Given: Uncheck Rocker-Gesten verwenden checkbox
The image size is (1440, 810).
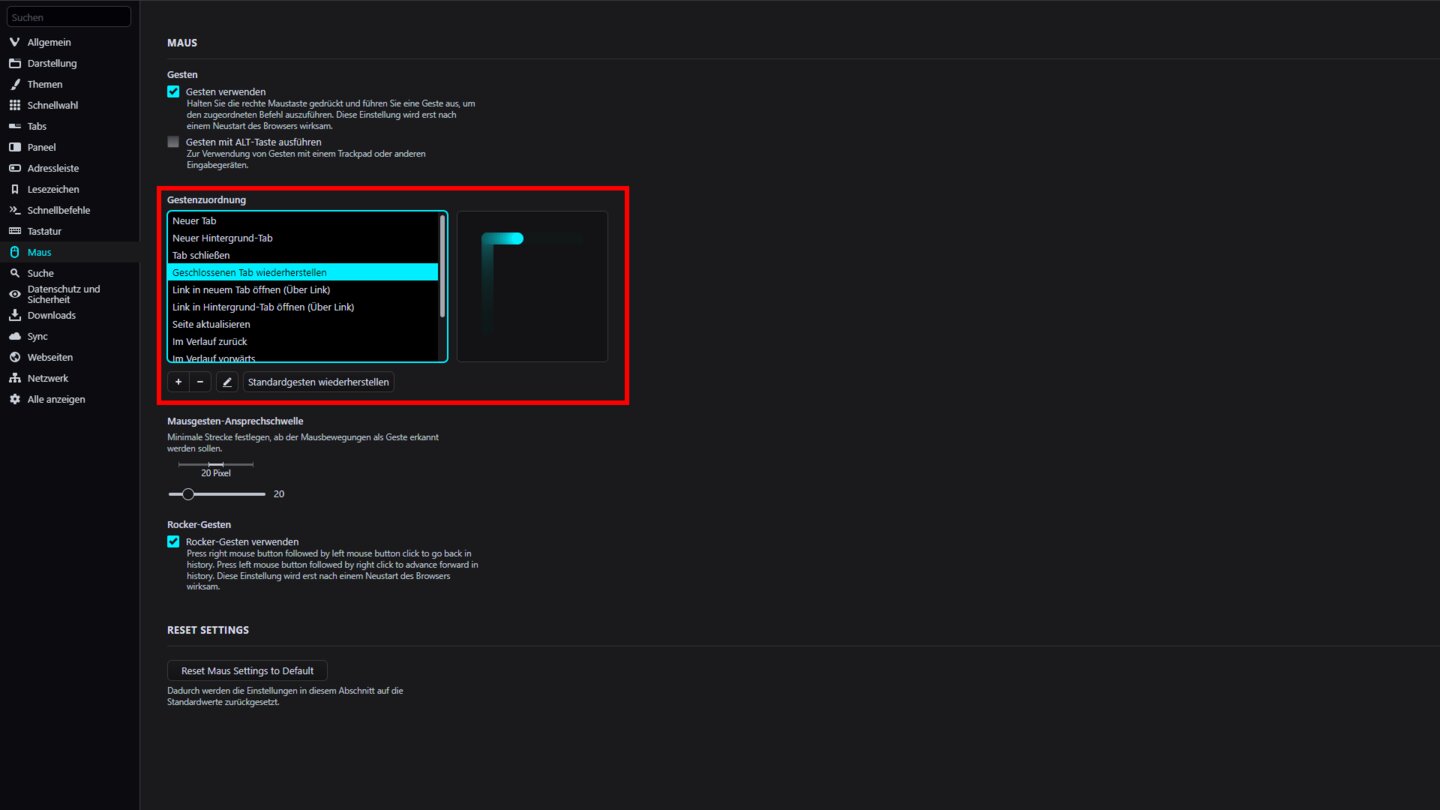Looking at the screenshot, I should coord(173,542).
